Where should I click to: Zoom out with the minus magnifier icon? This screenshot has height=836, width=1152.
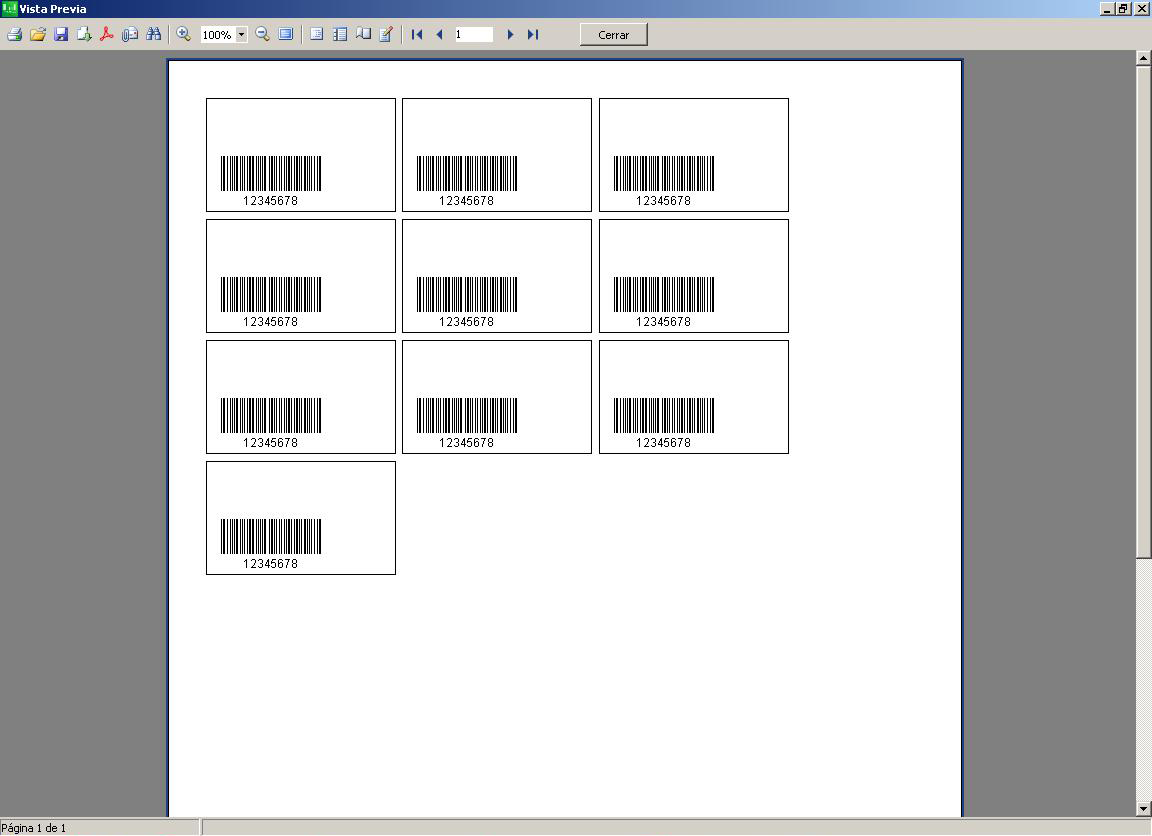point(262,35)
